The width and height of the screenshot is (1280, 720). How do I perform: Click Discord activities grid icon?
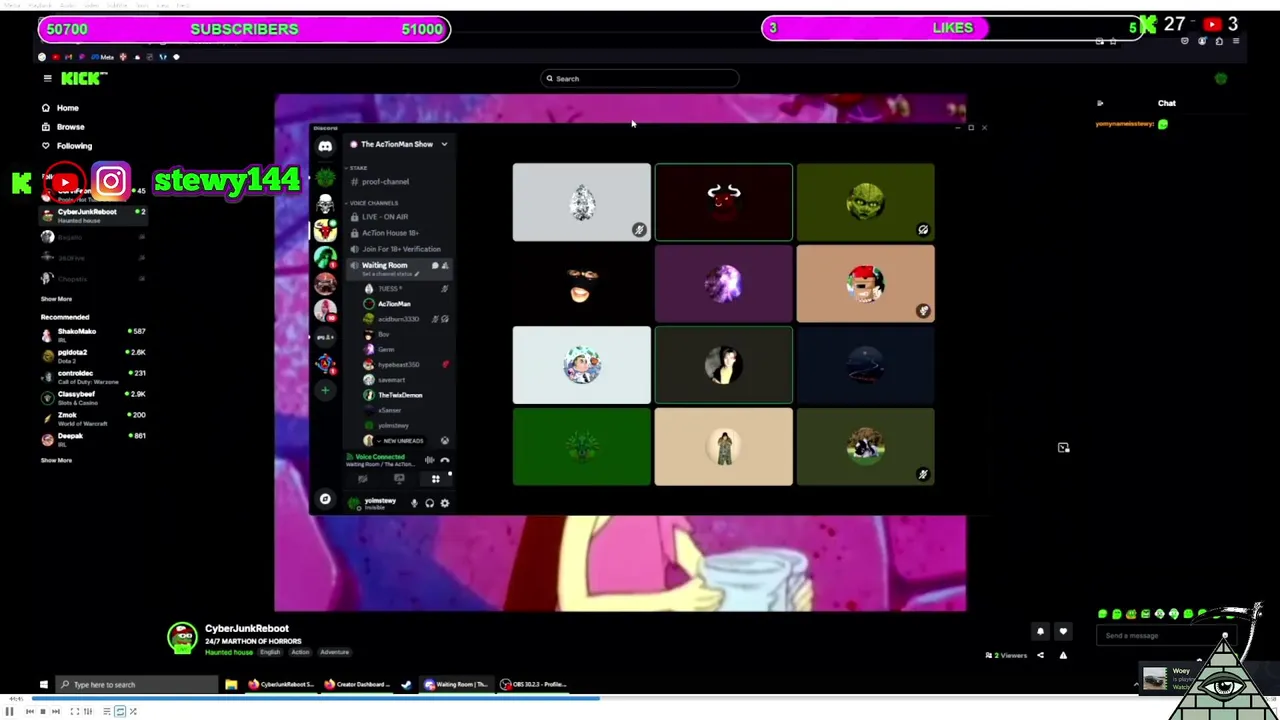click(435, 479)
